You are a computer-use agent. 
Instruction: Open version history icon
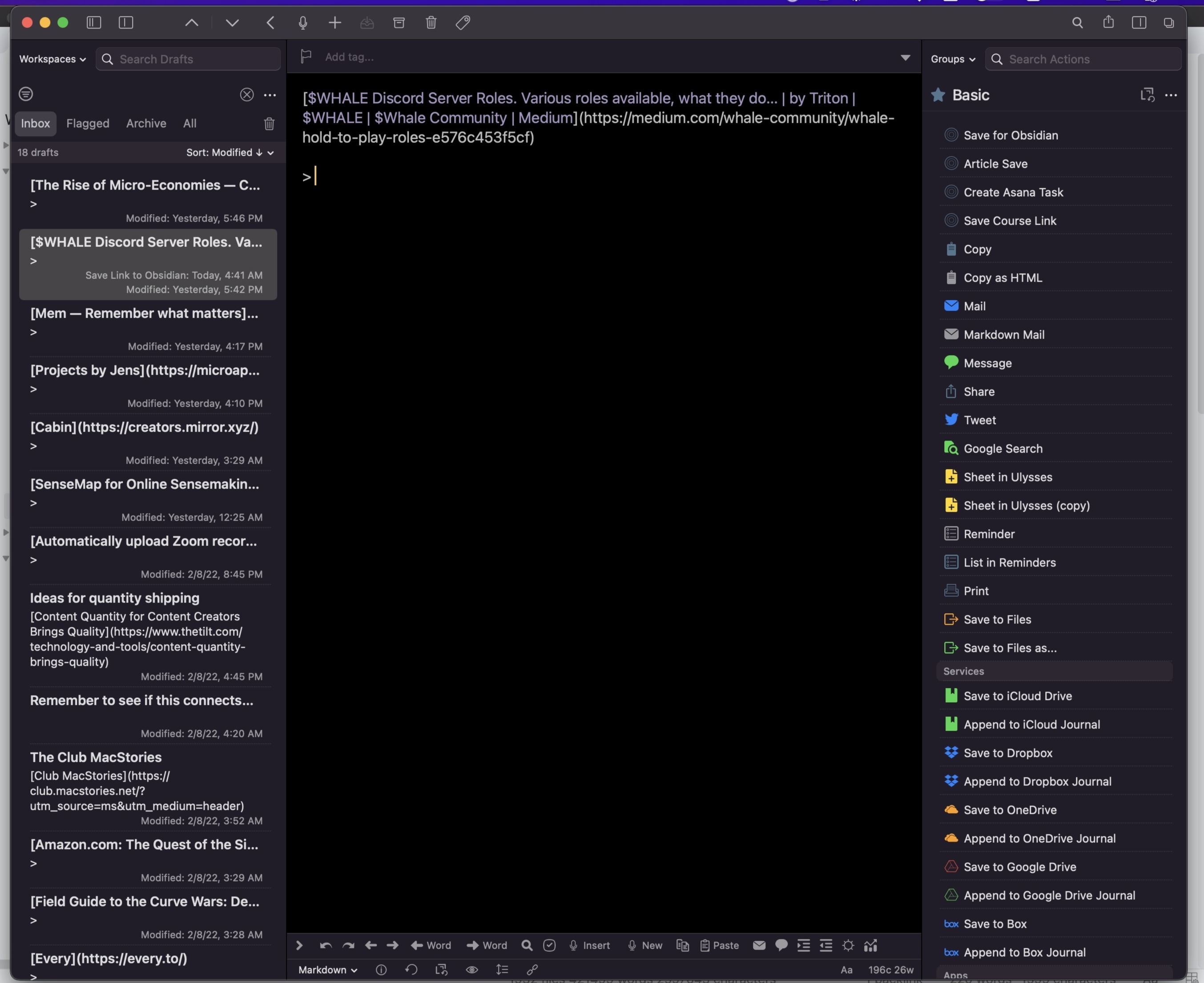pos(411,970)
